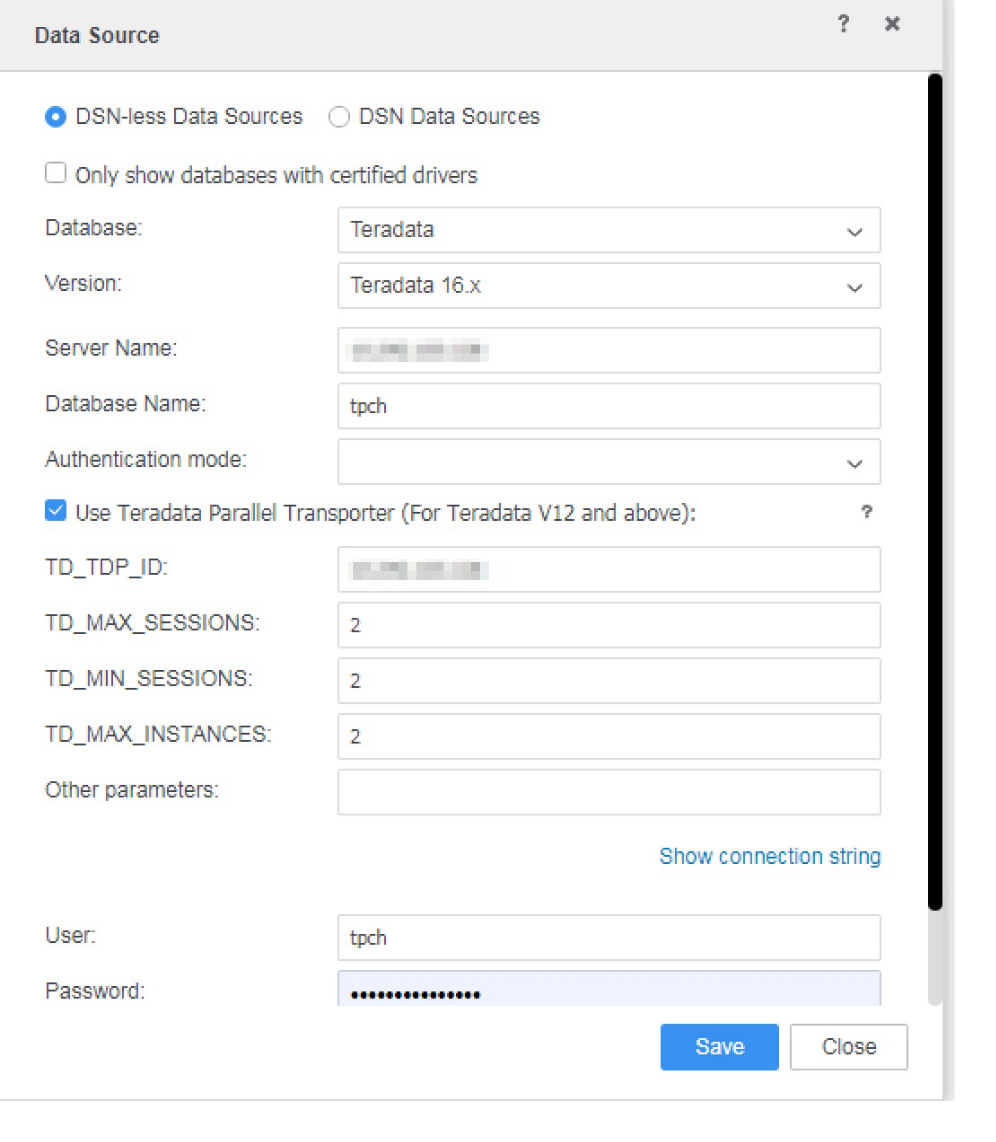Select DSN-less Data Sources radio button
This screenshot has width=996, height=1142.
click(55, 117)
